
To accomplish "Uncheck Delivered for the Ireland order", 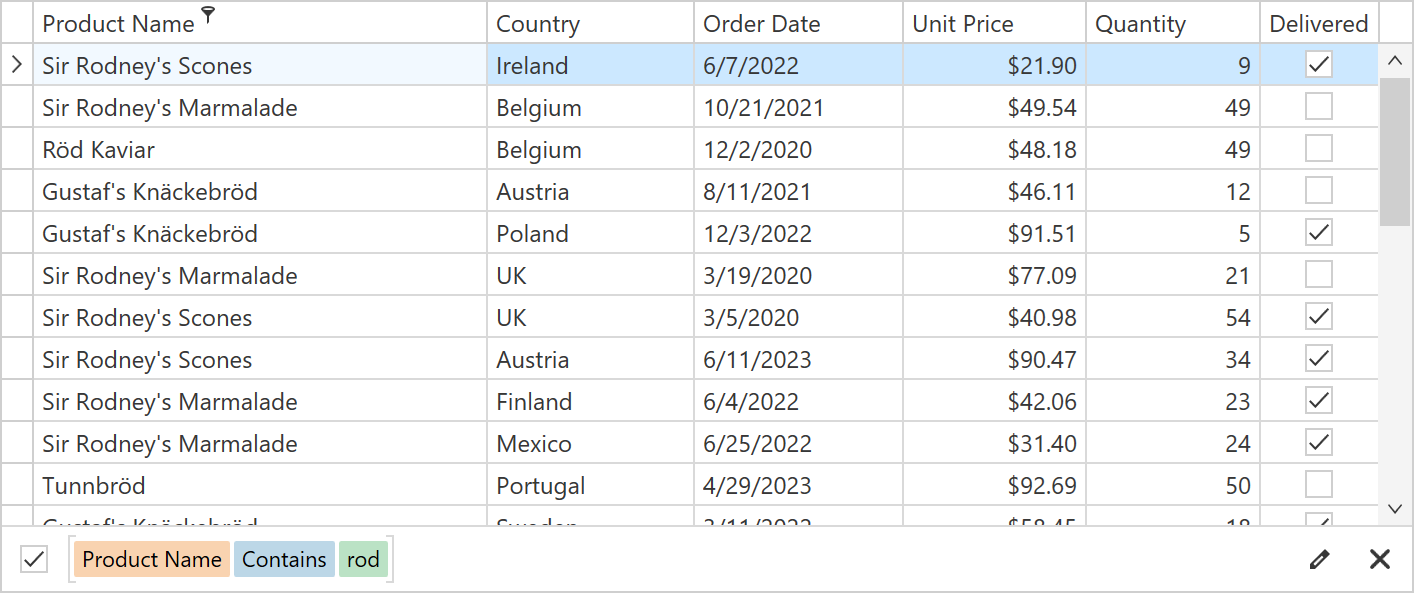I will tap(1319, 66).
